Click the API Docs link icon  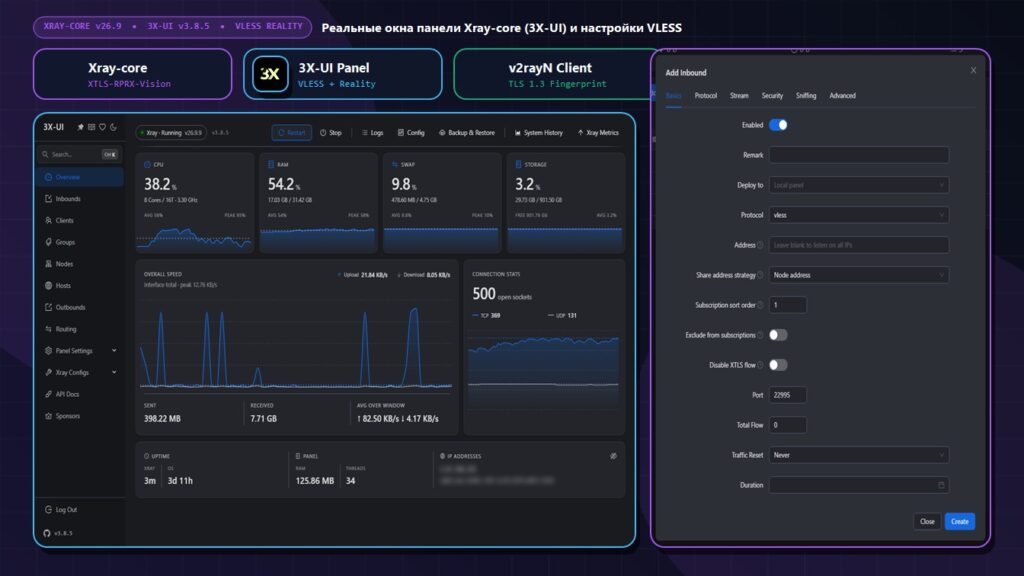tap(48, 394)
